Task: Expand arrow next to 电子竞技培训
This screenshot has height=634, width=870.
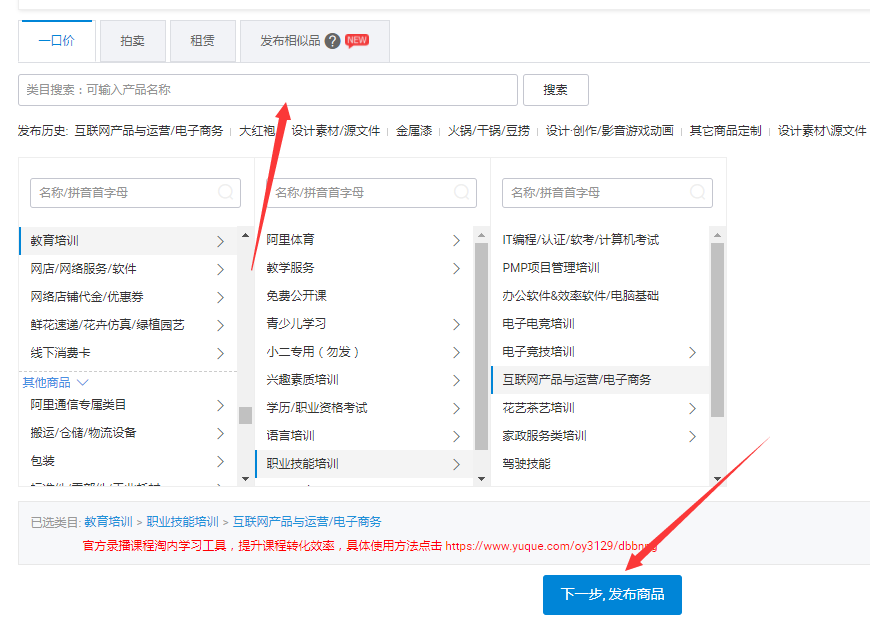Action: [692, 352]
